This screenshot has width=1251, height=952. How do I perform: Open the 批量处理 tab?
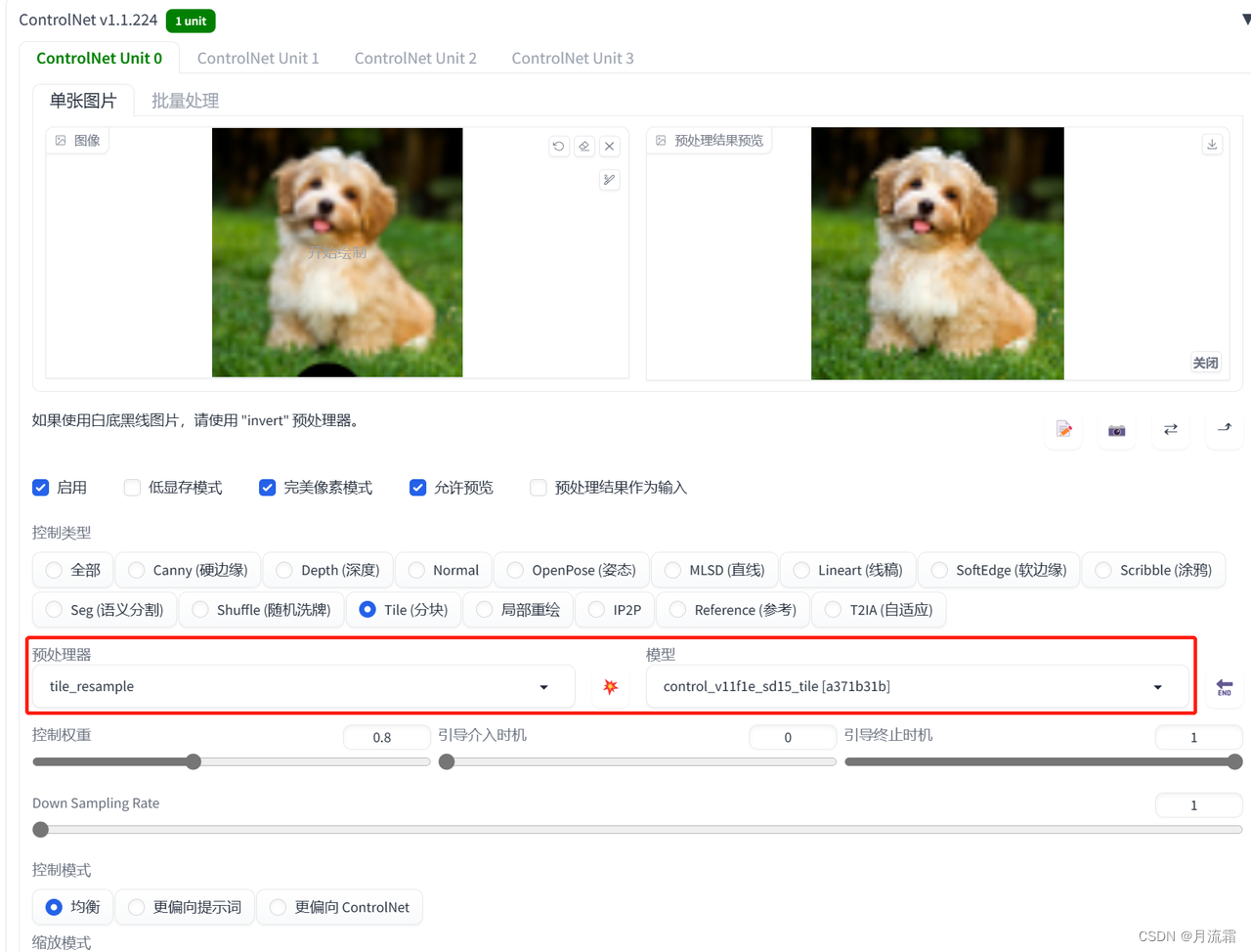tap(185, 101)
